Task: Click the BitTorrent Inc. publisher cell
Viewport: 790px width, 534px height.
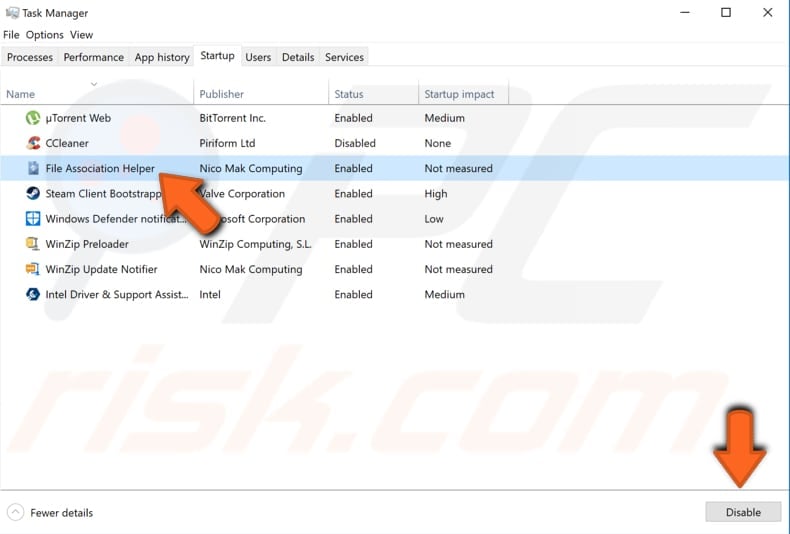Action: (x=232, y=118)
